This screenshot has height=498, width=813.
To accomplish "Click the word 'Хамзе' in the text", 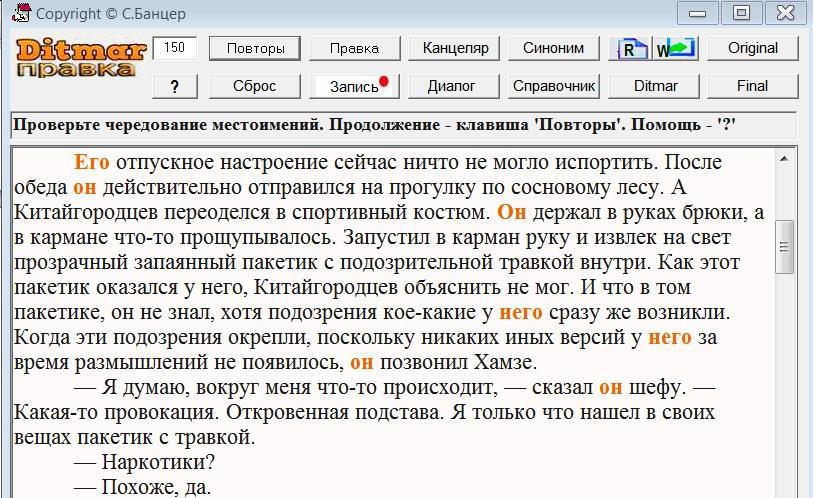I will [x=503, y=362].
